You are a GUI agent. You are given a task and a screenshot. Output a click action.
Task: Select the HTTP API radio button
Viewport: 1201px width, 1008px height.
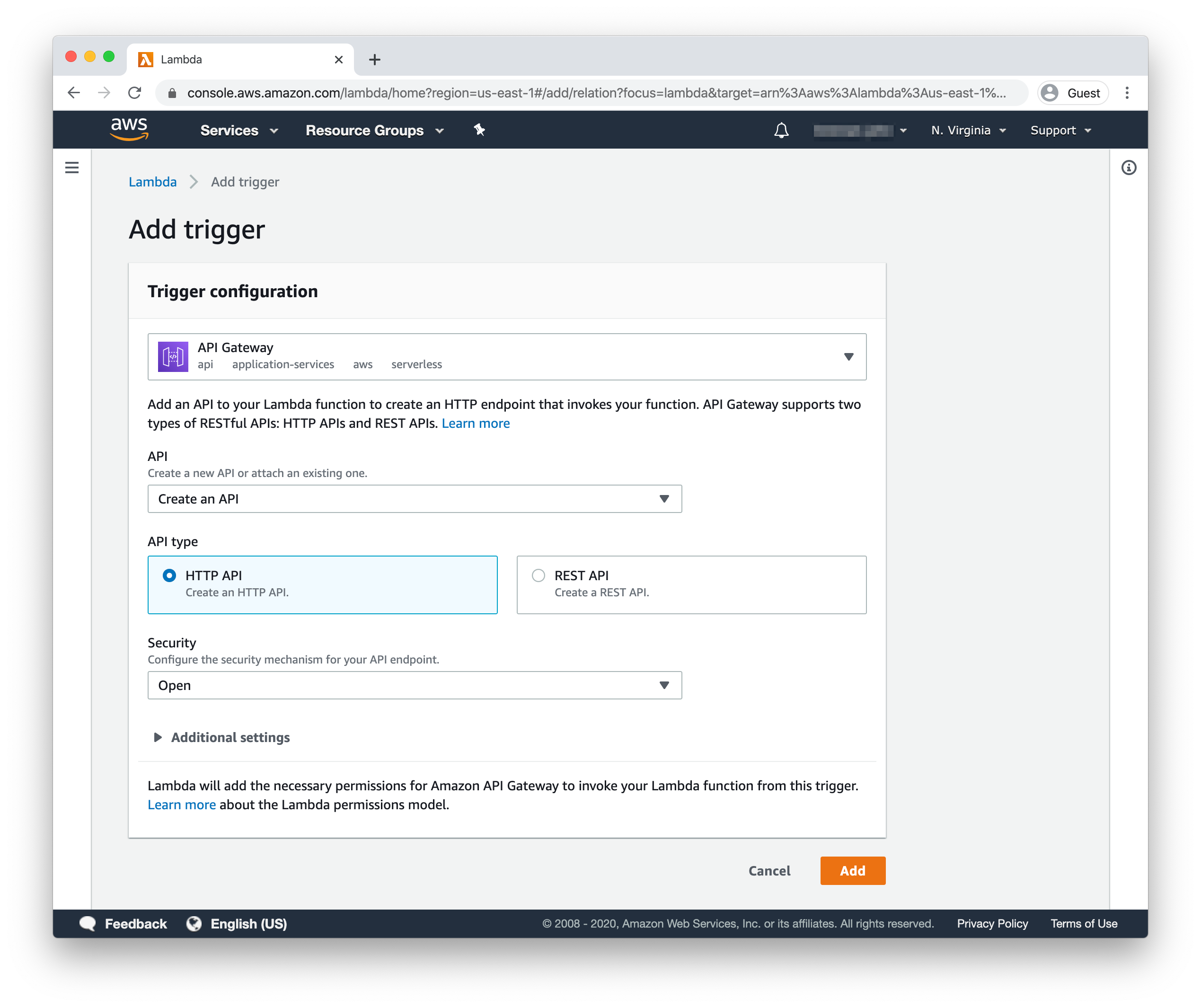click(168, 575)
